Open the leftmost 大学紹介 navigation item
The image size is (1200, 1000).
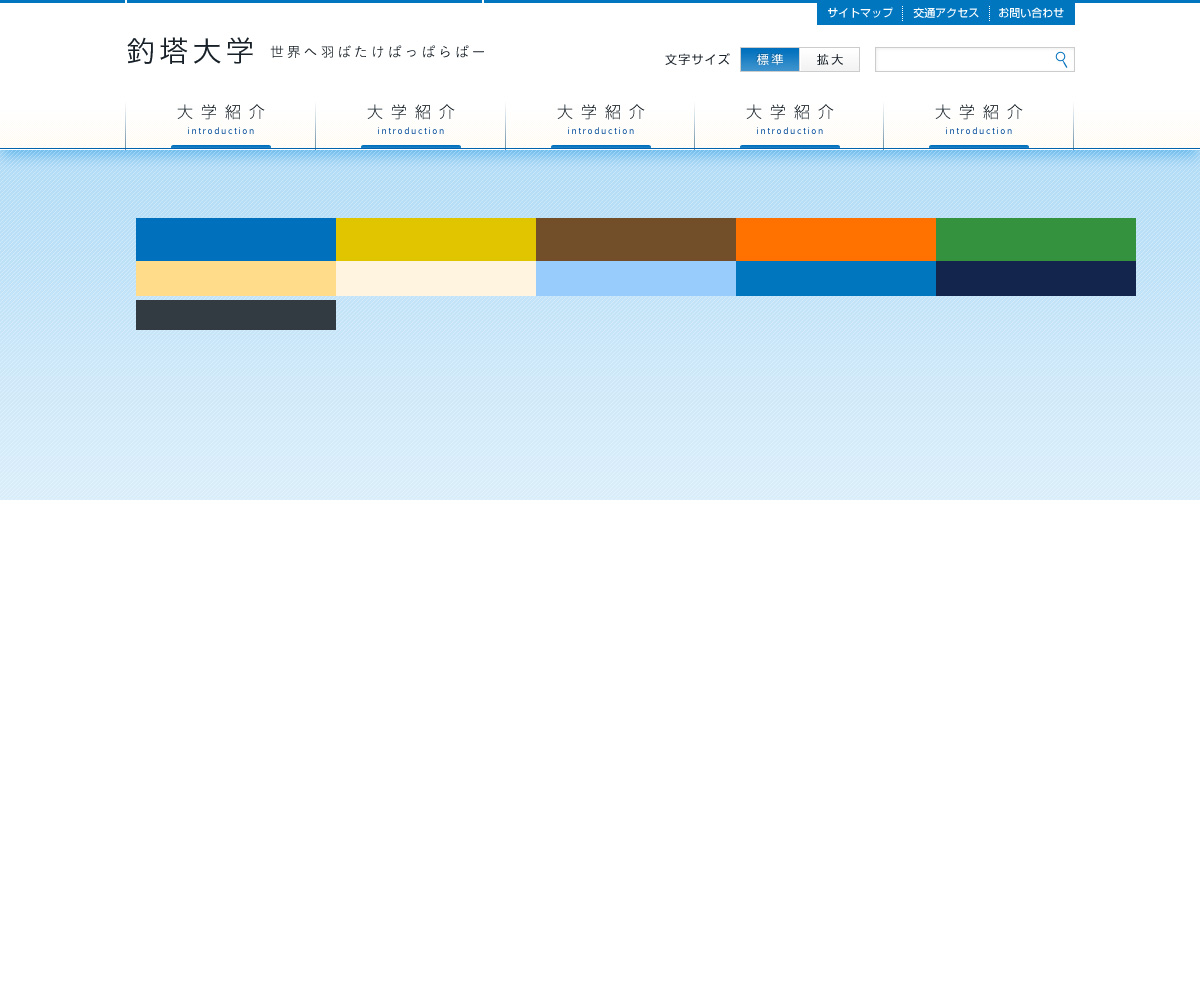coord(221,120)
